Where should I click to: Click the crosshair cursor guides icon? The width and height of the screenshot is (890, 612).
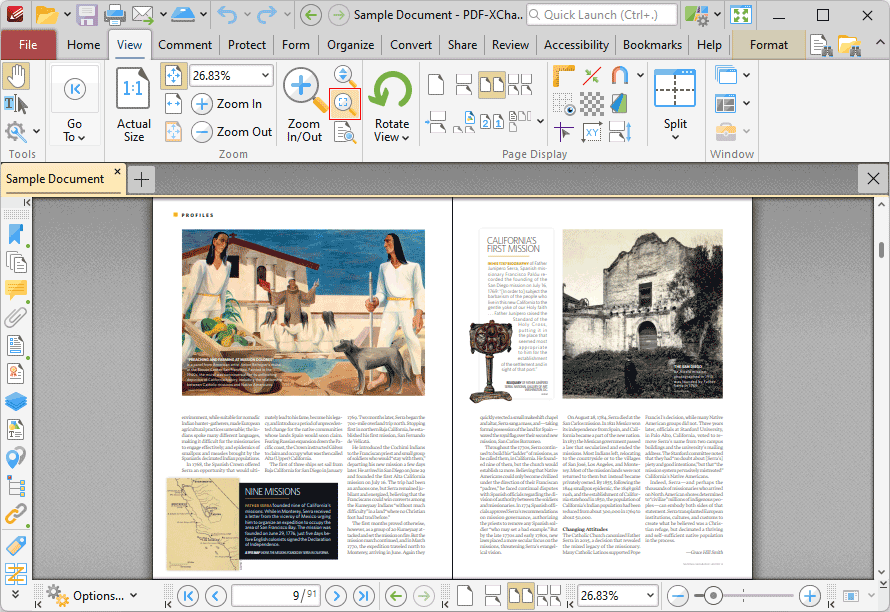563,132
